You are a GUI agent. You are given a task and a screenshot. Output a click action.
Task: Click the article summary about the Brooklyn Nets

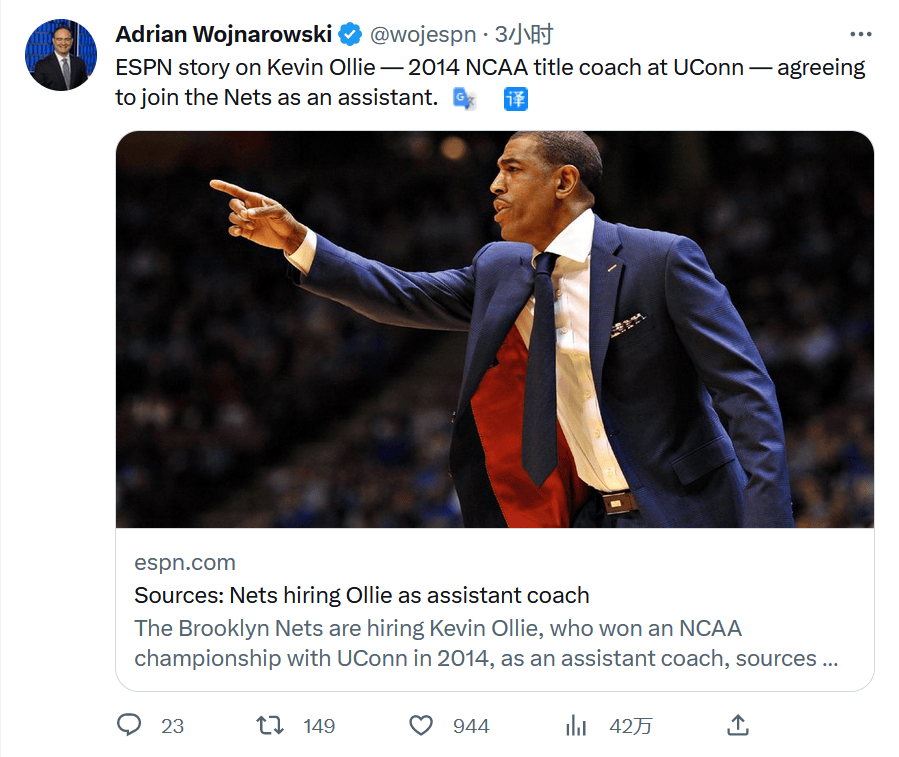pos(485,643)
